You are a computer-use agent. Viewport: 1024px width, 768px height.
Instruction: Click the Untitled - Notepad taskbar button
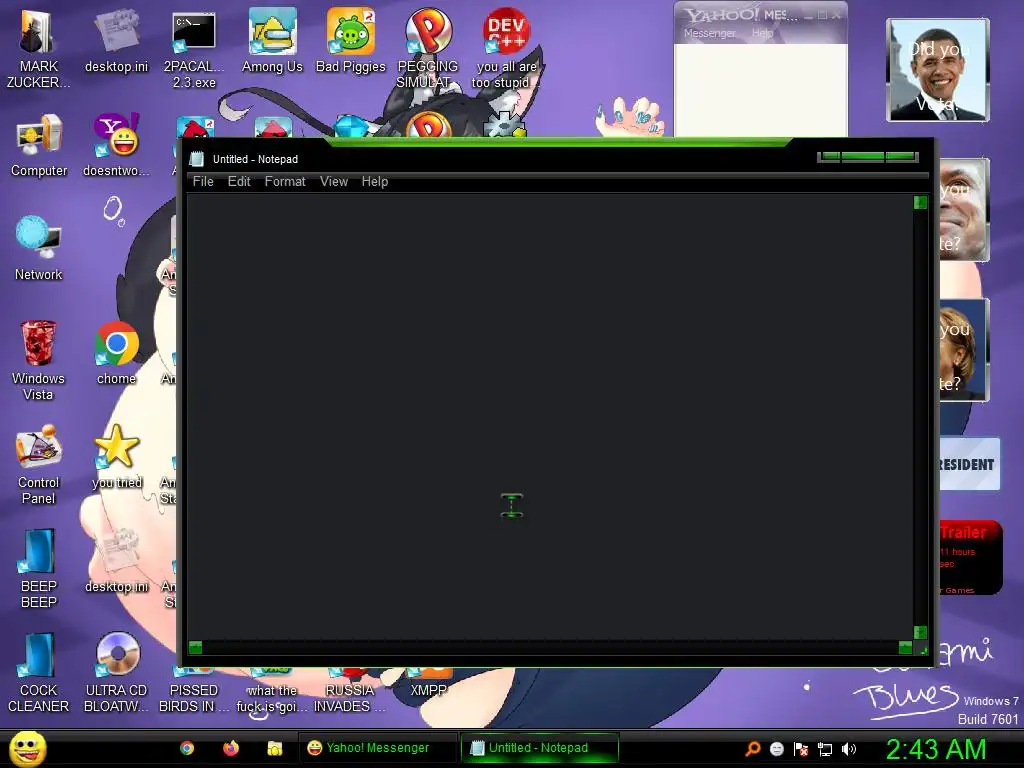point(539,748)
